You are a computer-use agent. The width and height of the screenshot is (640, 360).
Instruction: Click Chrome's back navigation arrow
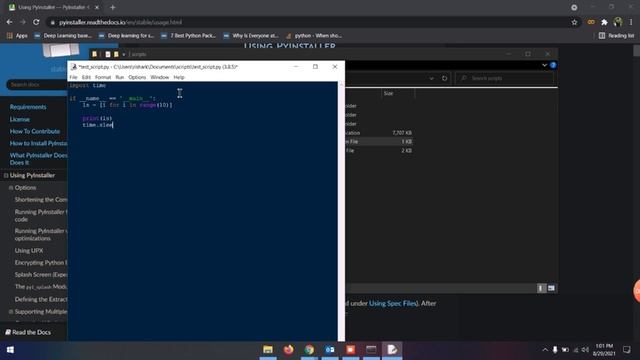coord(9,22)
